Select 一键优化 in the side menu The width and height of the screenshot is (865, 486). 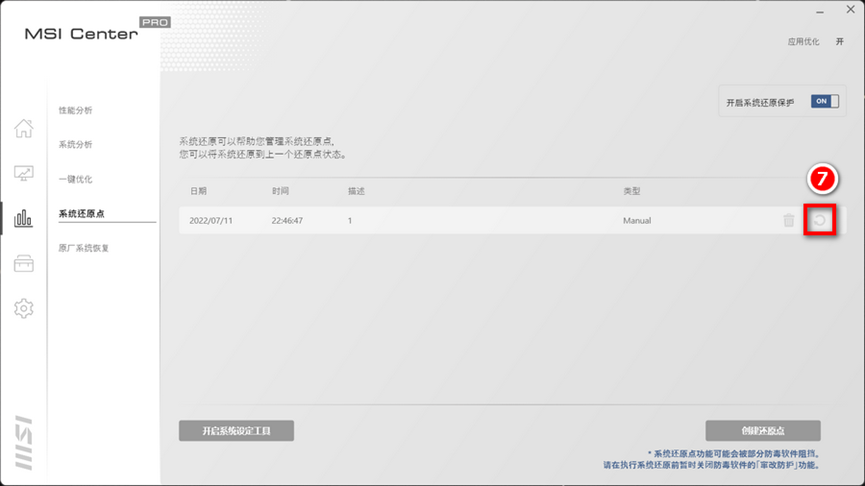pos(76,180)
